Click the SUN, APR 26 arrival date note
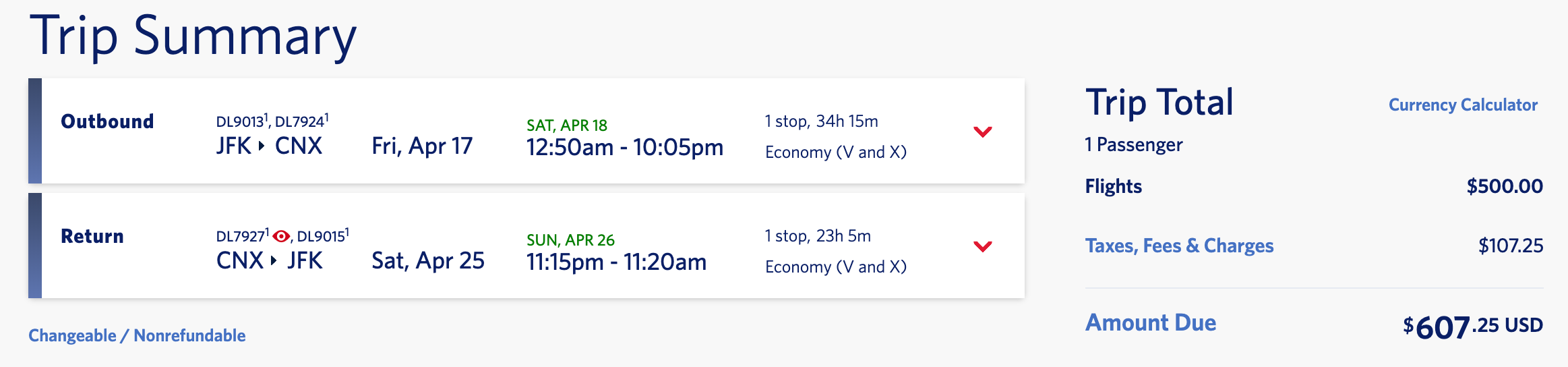1568x367 pixels. [570, 240]
